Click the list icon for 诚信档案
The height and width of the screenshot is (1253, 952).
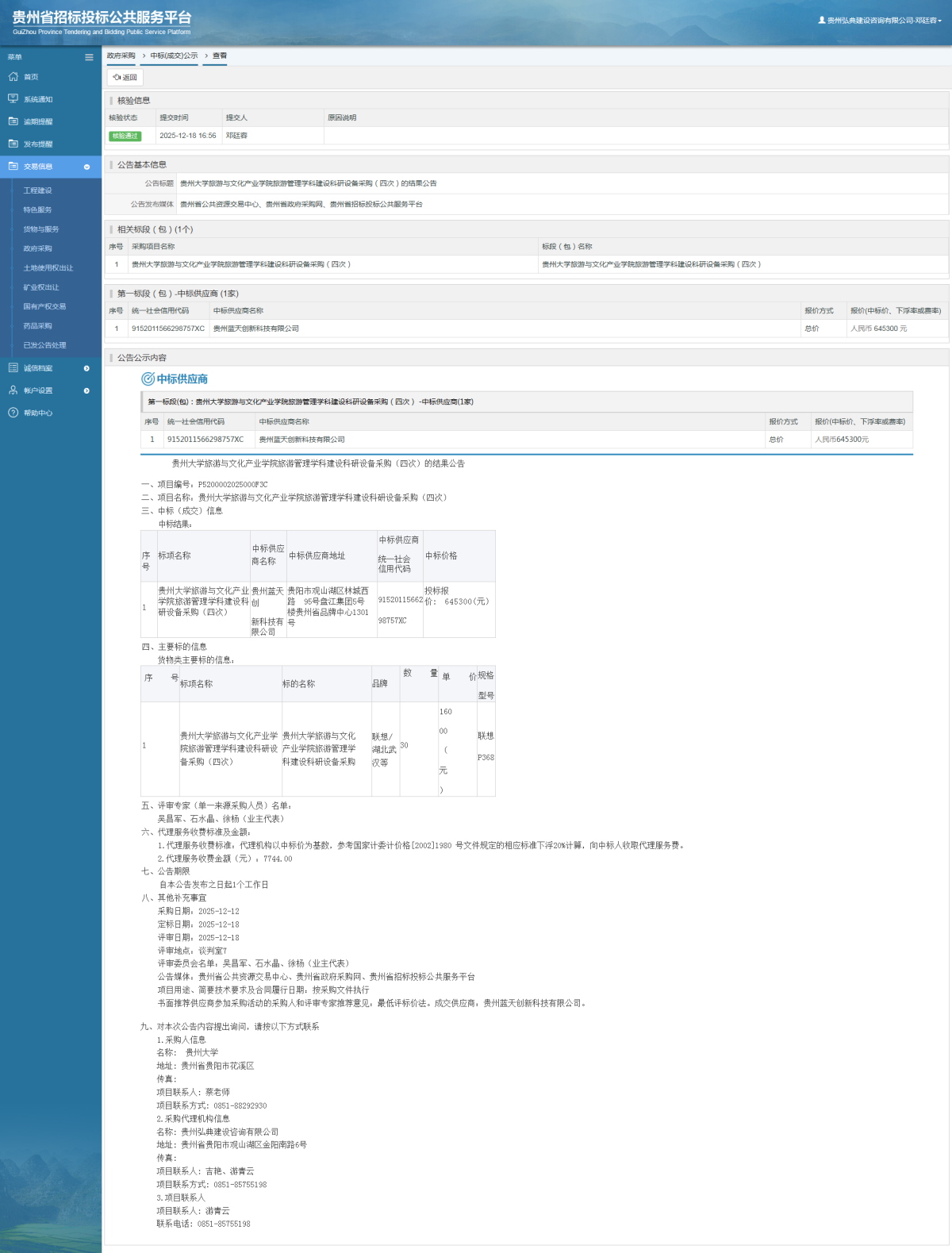tap(13, 368)
